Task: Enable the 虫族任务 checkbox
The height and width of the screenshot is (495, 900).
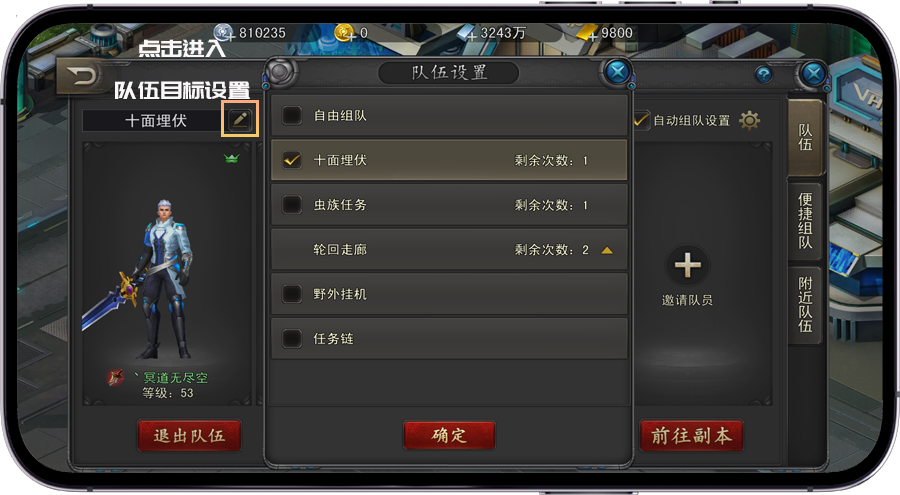Action: pyautogui.click(x=292, y=204)
